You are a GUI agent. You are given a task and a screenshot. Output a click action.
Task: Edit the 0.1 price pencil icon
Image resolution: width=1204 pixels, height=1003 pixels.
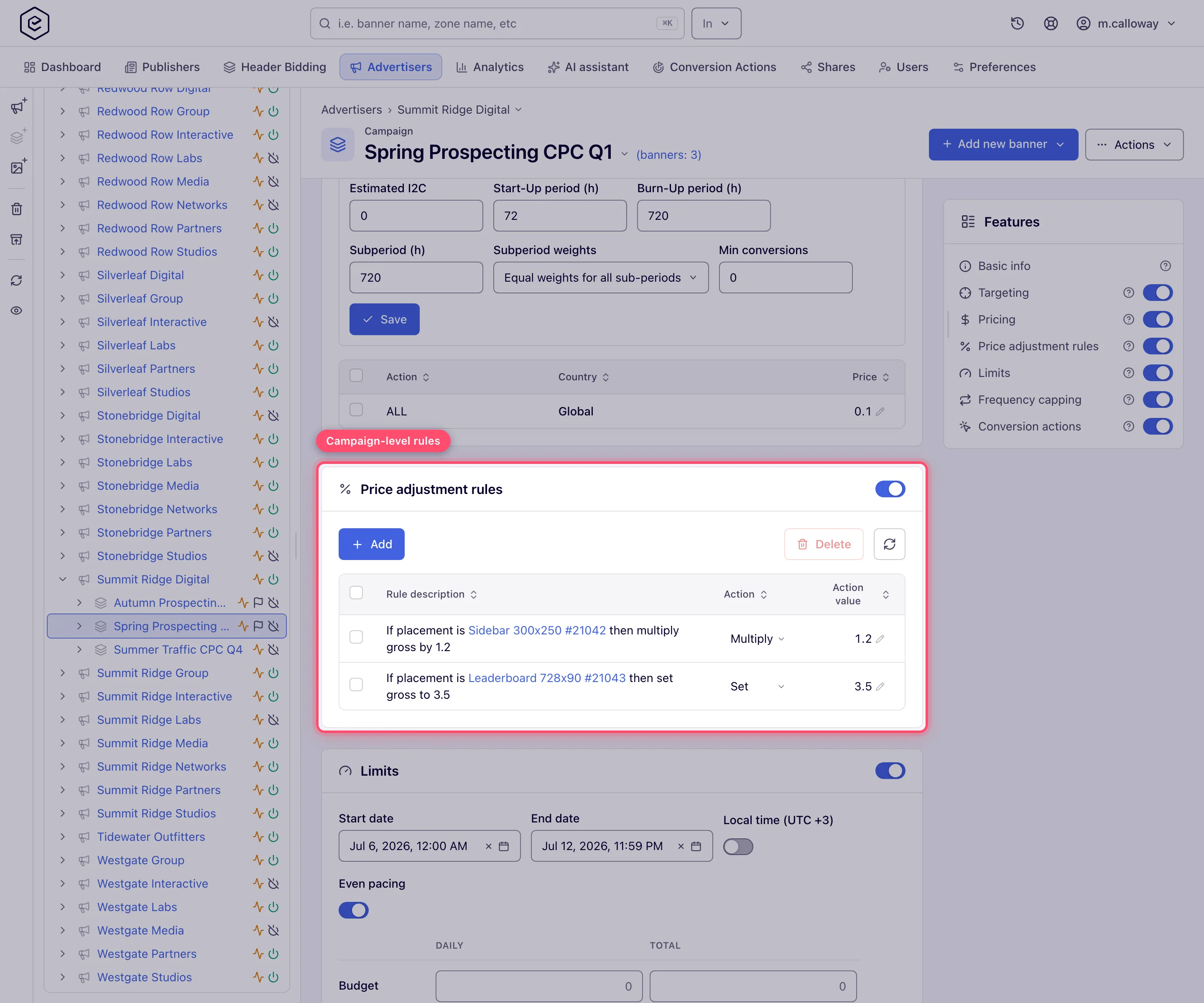tap(880, 411)
